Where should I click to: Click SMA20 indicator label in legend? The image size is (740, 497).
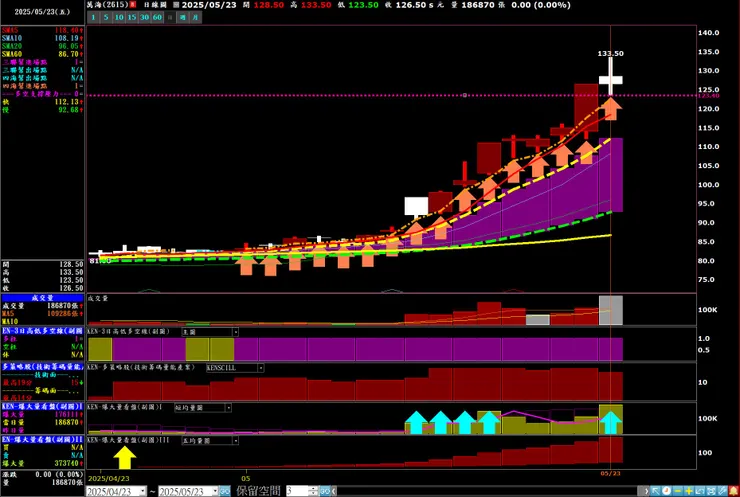coord(12,46)
